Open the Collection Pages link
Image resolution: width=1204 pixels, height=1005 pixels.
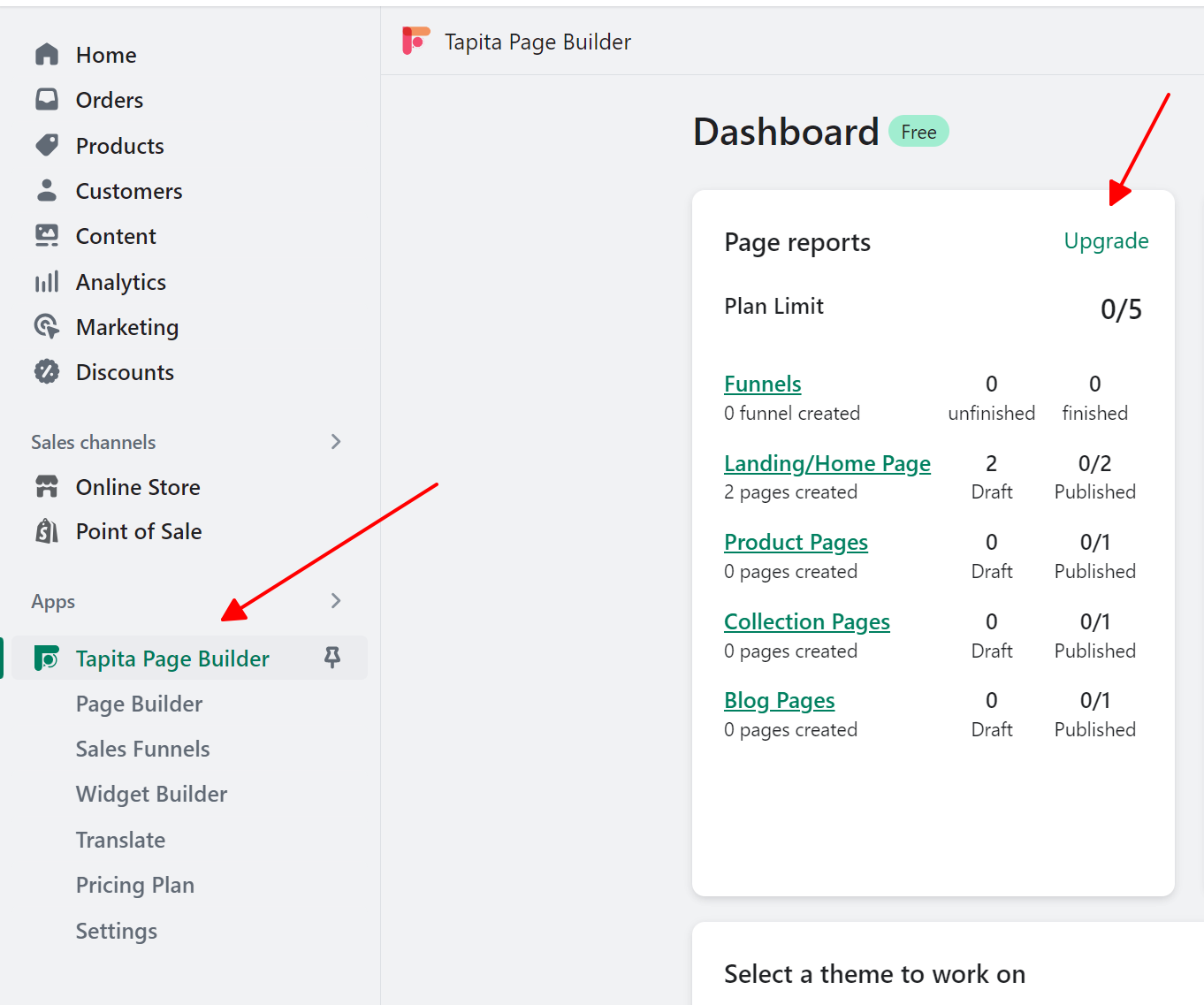click(807, 621)
